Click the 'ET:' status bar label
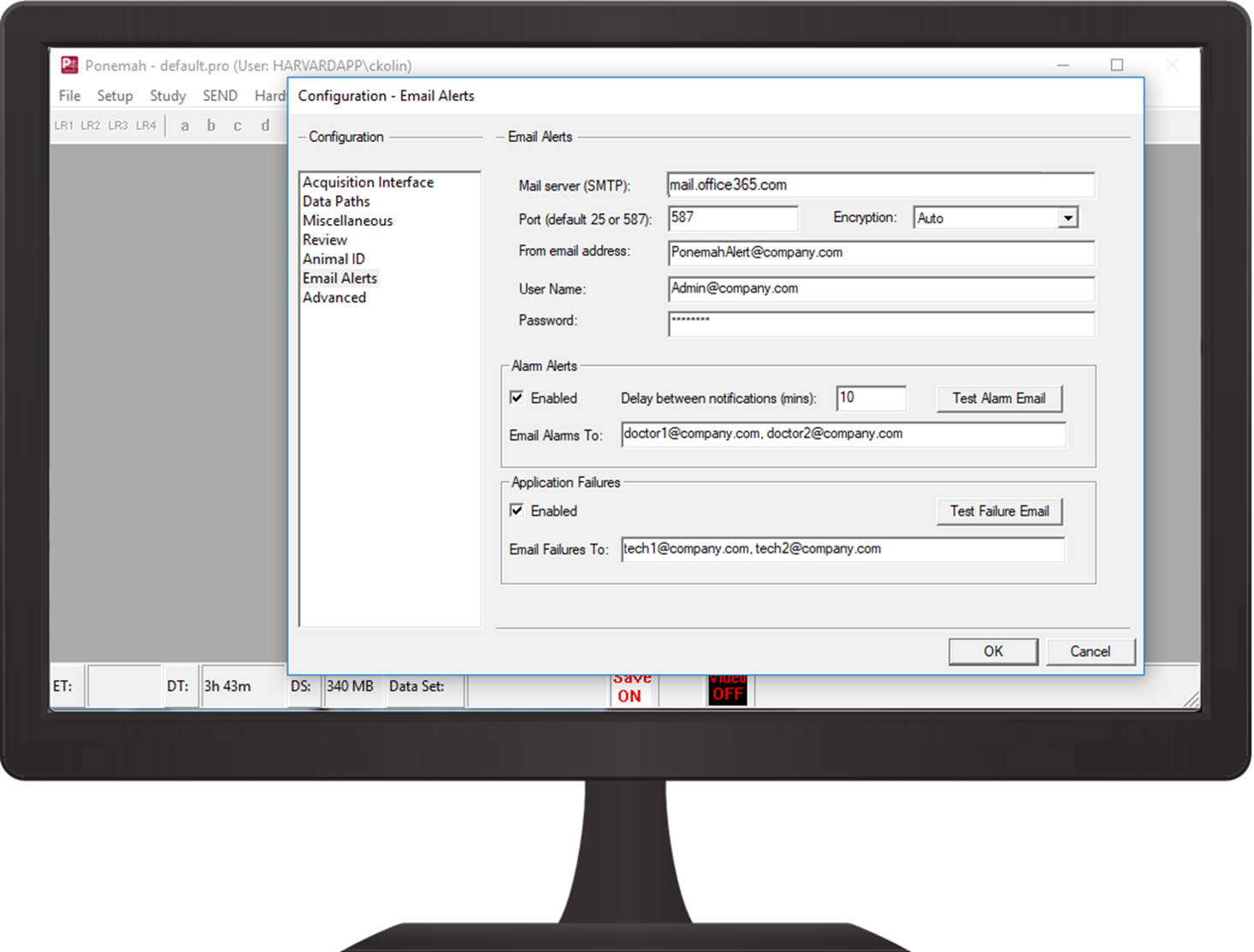 point(62,686)
